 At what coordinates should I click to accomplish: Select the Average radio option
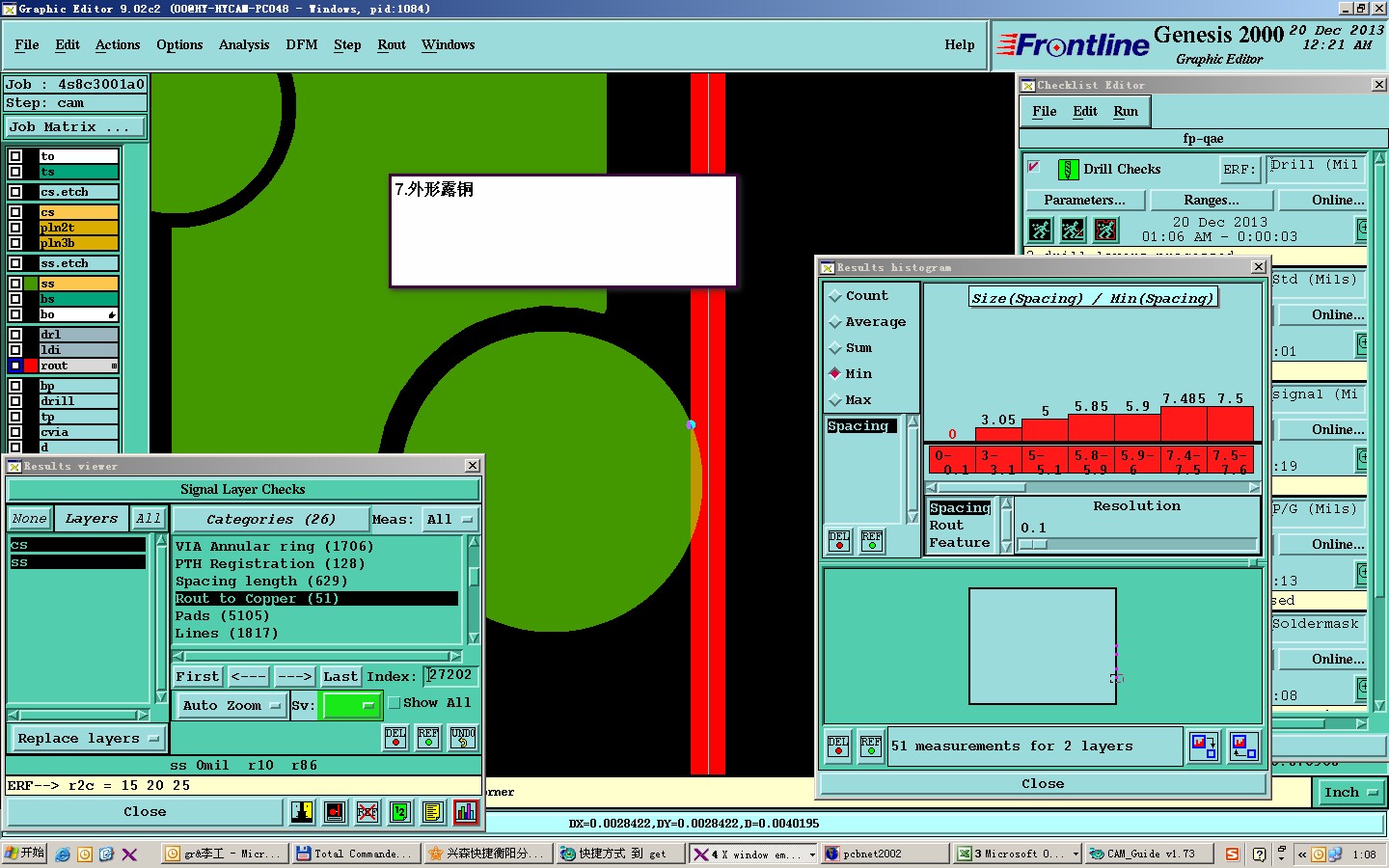tap(835, 322)
